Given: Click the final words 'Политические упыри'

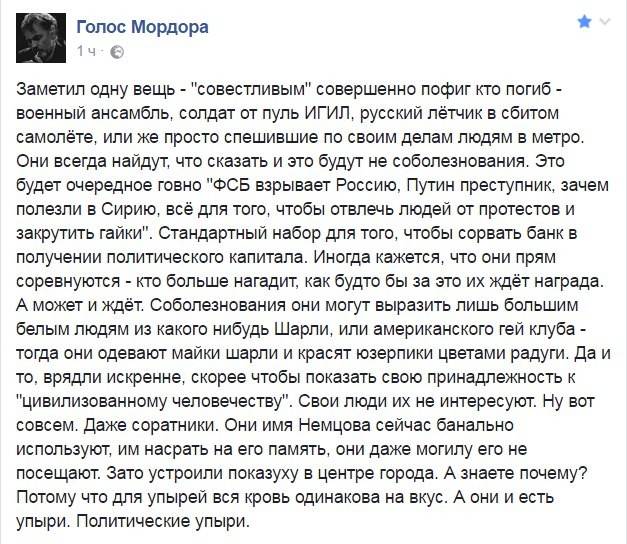Looking at the screenshot, I should (x=162, y=521).
